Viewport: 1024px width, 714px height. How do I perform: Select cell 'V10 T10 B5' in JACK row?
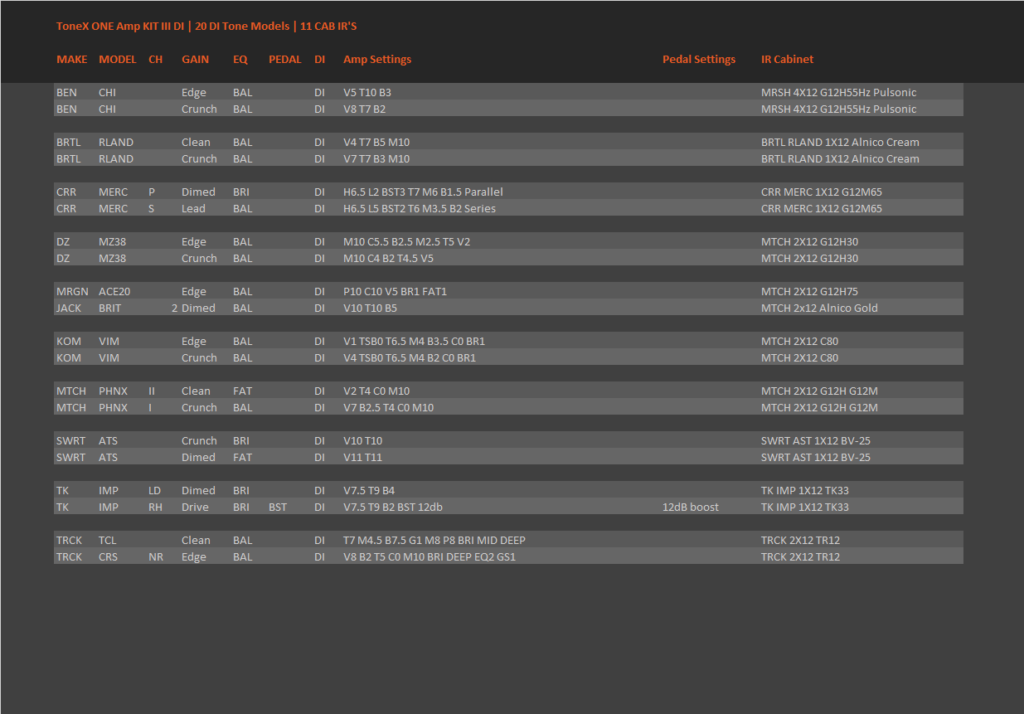[370, 308]
